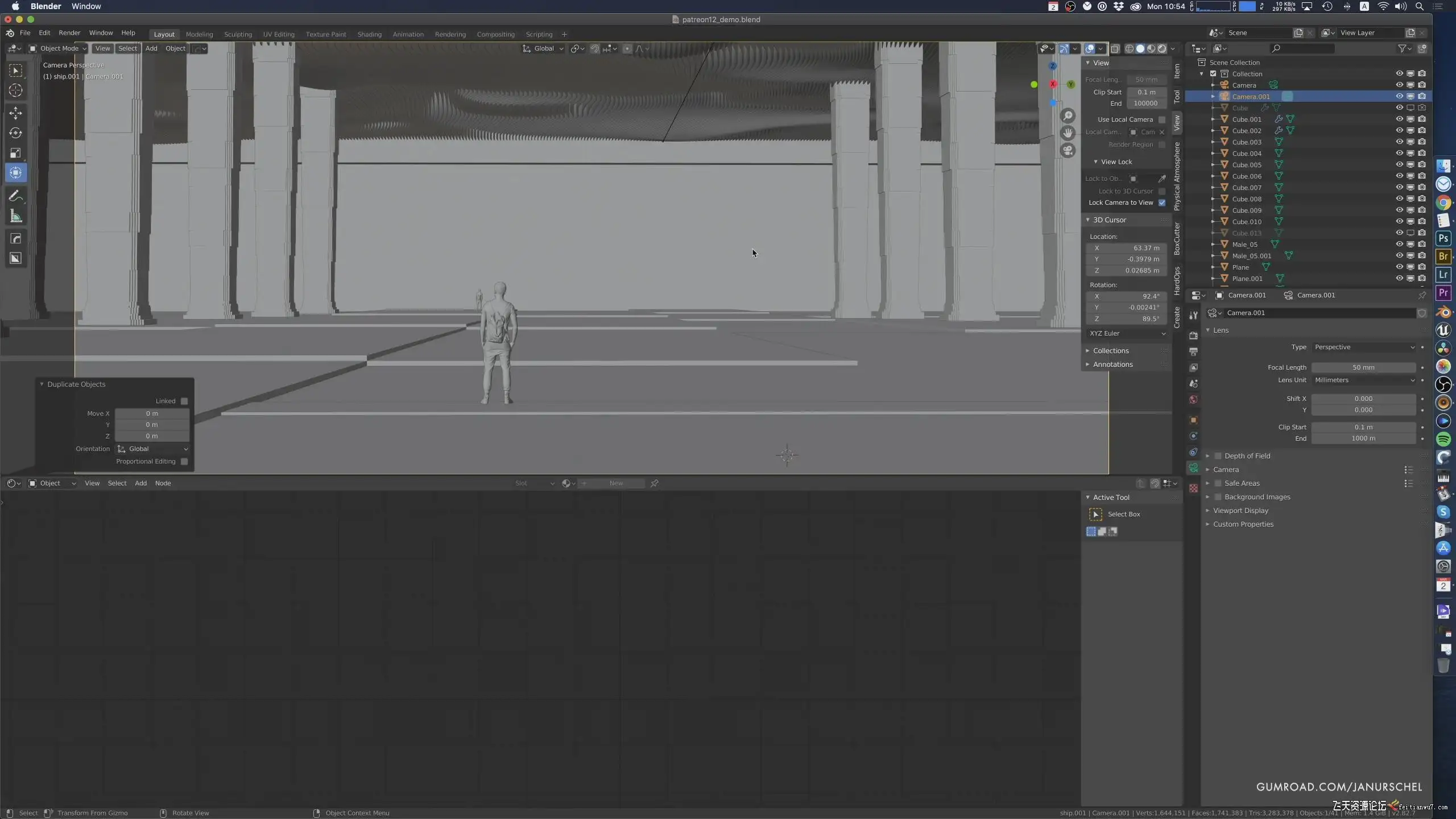Click the 3D Cursor tool
This screenshot has height=819, width=1456.
(x=15, y=90)
